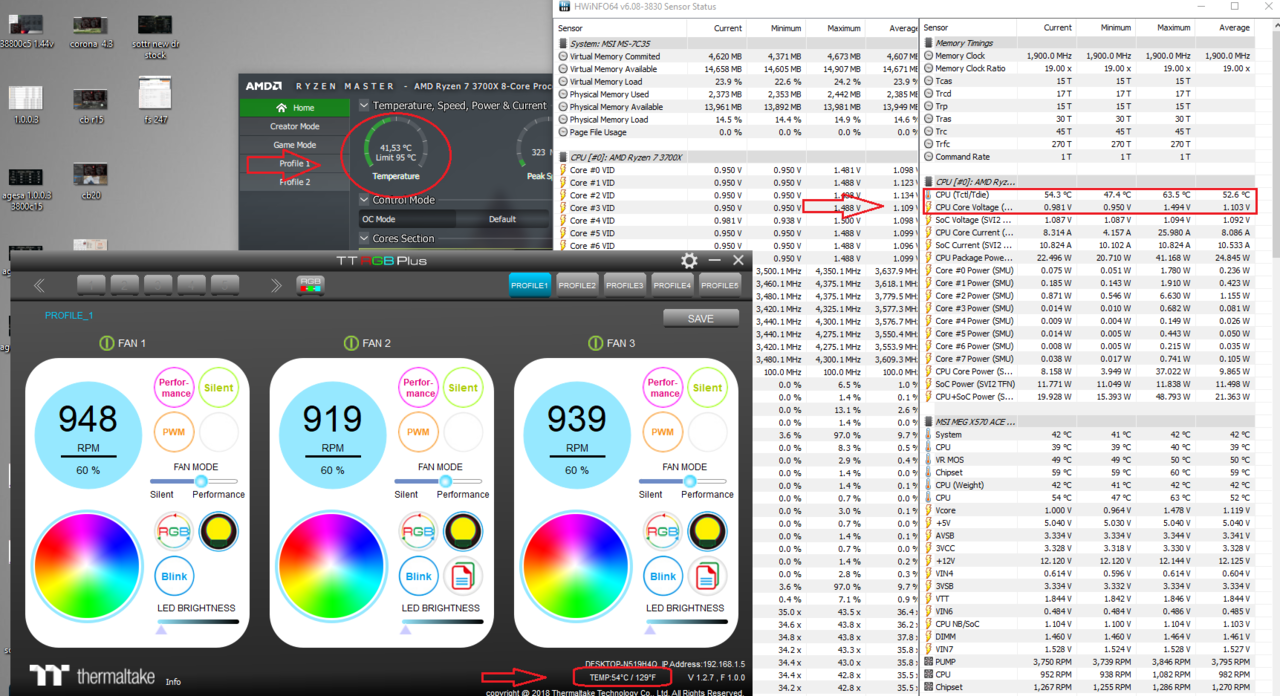Go to next controller page arrow in TT RGB Plus
The width and height of the screenshot is (1280, 696).
tap(276, 286)
